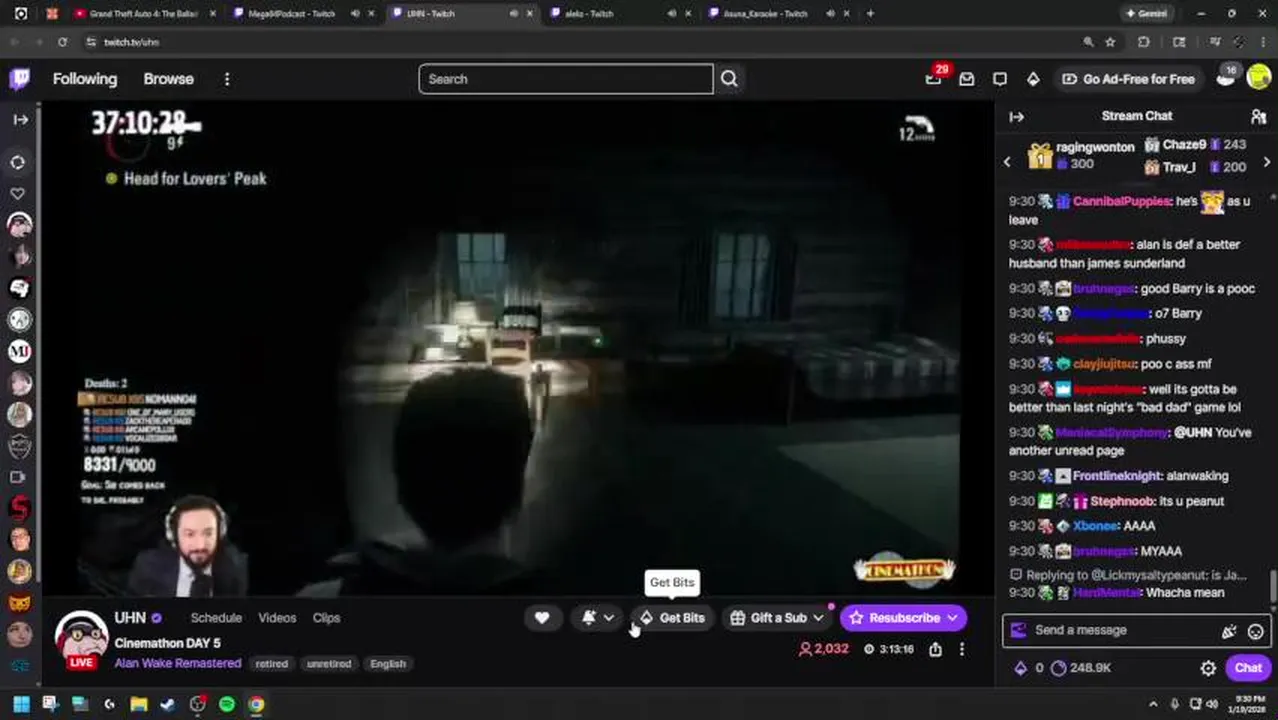
Task: Open the Resubscribe dropdown arrow
Action: pos(953,618)
